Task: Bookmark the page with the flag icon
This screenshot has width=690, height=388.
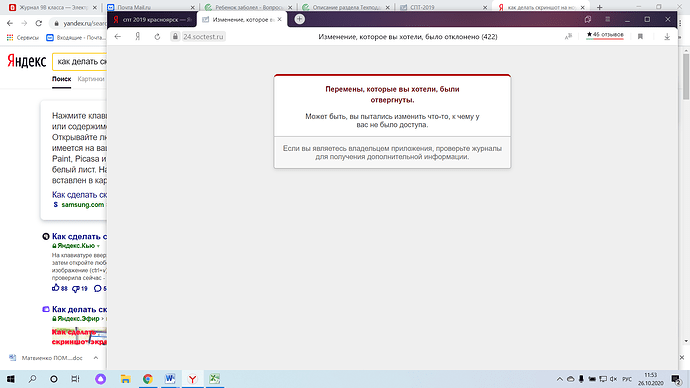Action: click(640, 37)
